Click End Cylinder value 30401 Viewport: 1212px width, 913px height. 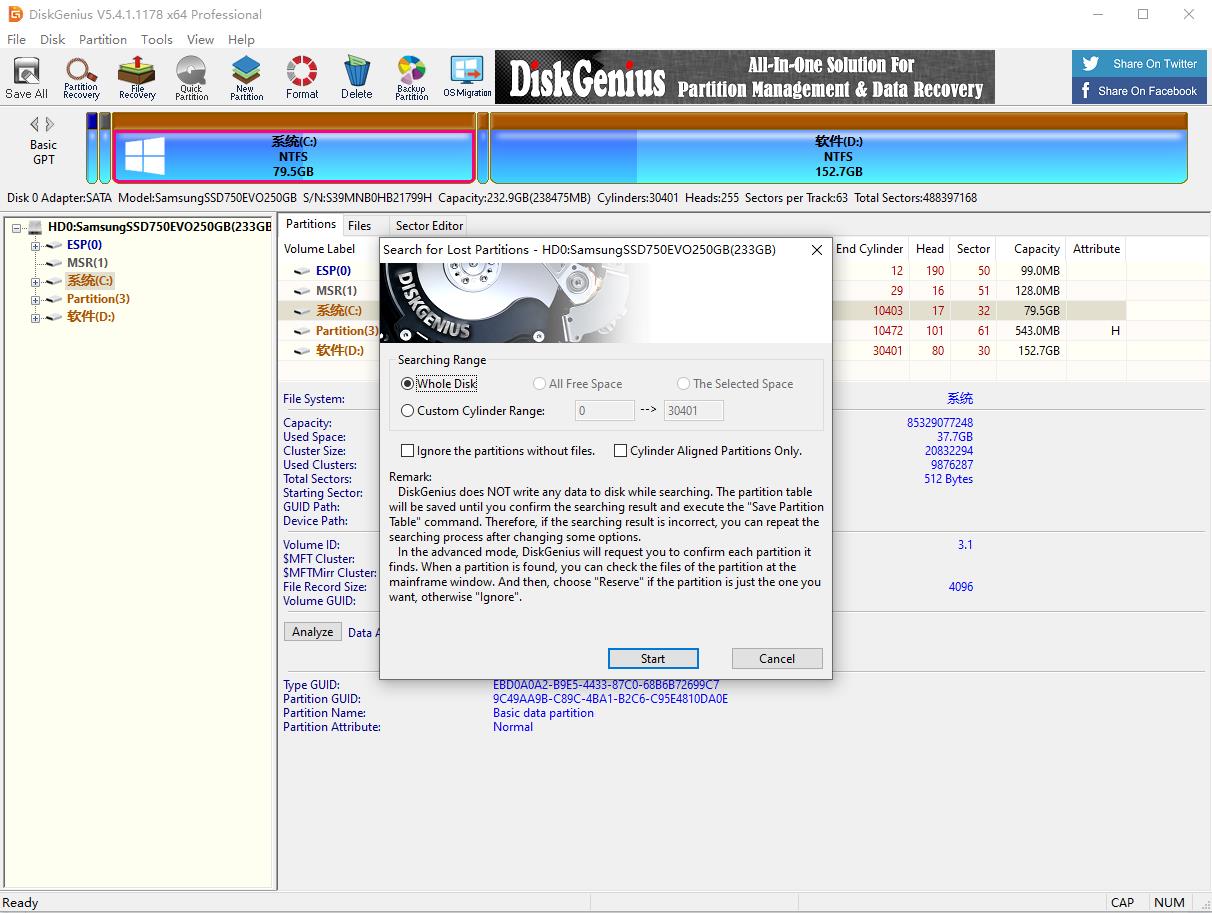888,351
